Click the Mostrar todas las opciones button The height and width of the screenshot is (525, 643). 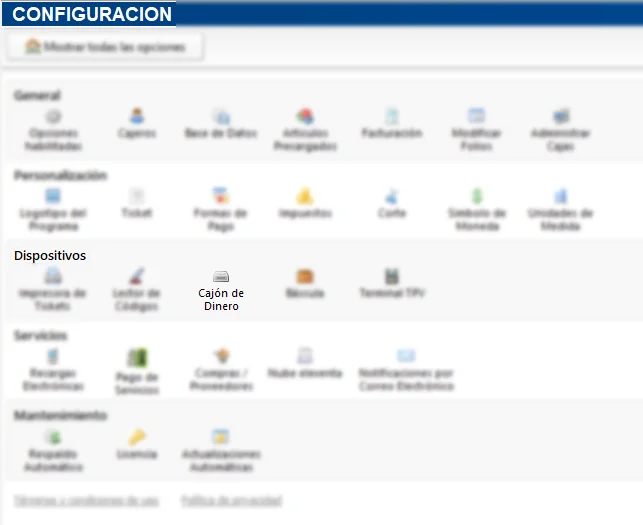click(105, 47)
